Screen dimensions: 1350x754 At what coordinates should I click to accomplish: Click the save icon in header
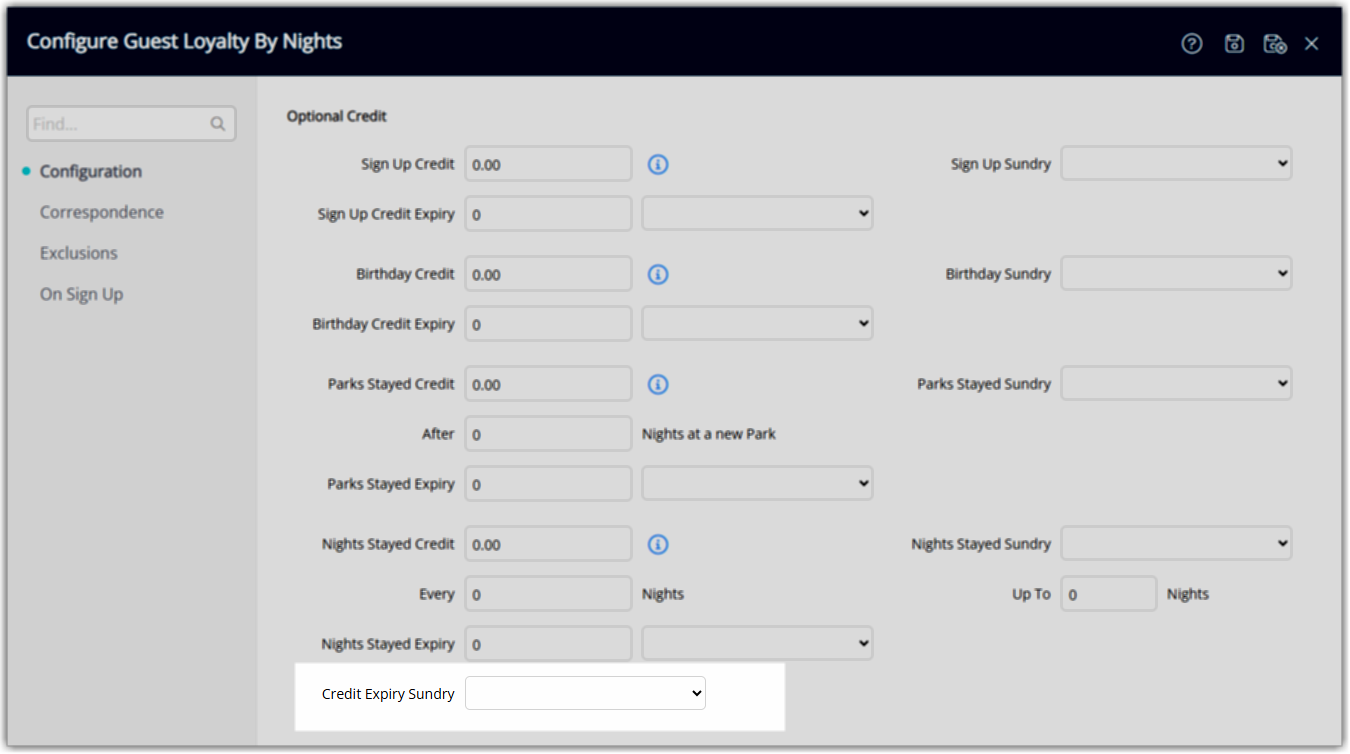(x=1234, y=43)
